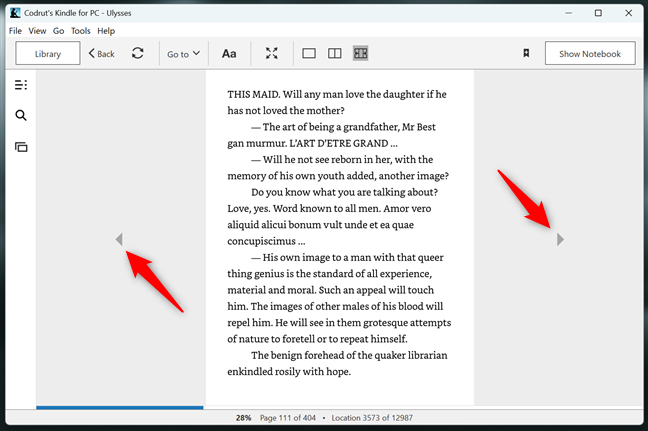Open the Aa font settings
The image size is (648, 431).
[229, 54]
